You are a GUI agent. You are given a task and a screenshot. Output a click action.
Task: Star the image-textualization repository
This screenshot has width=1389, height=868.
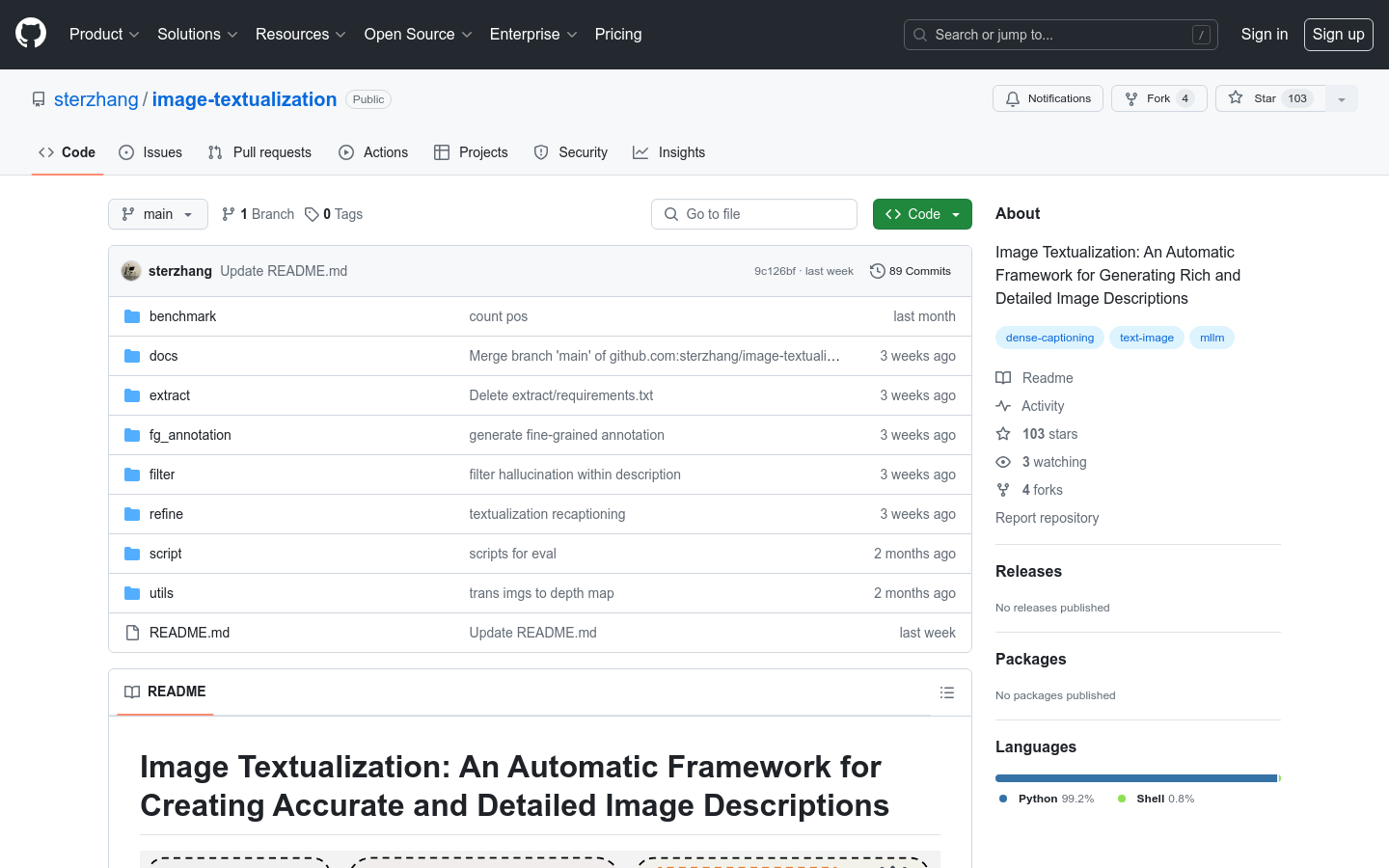[x=1270, y=98]
